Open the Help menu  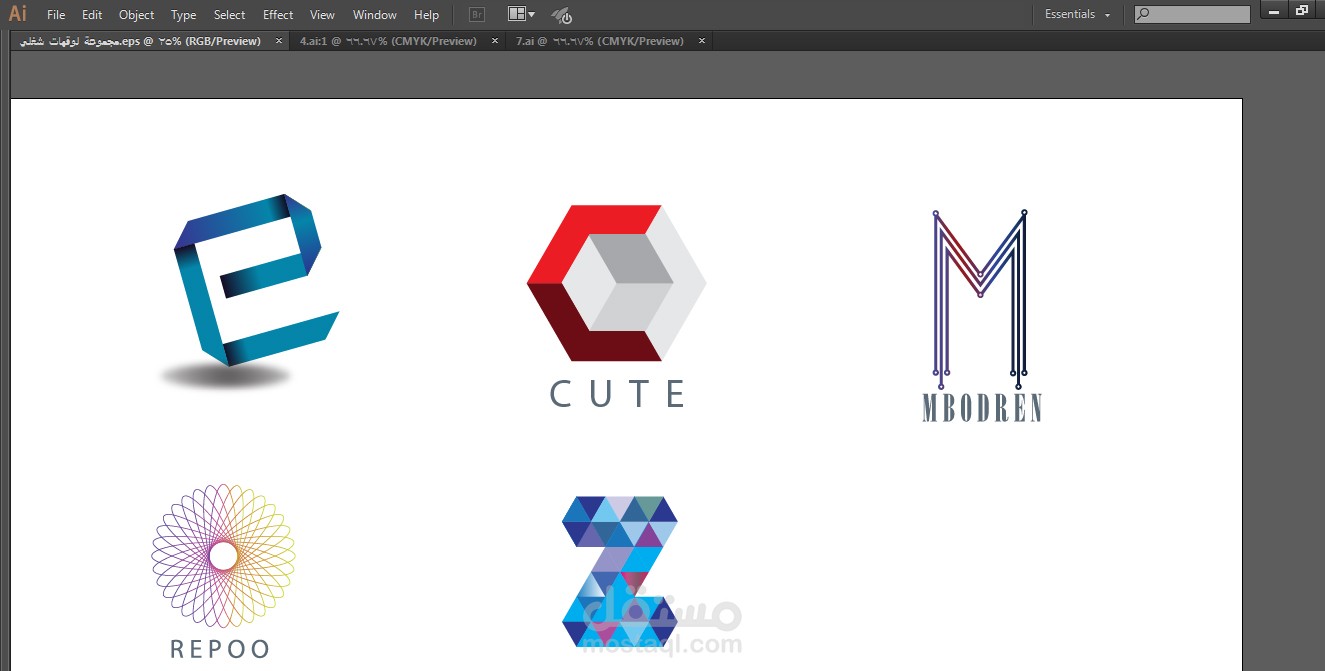tap(427, 15)
